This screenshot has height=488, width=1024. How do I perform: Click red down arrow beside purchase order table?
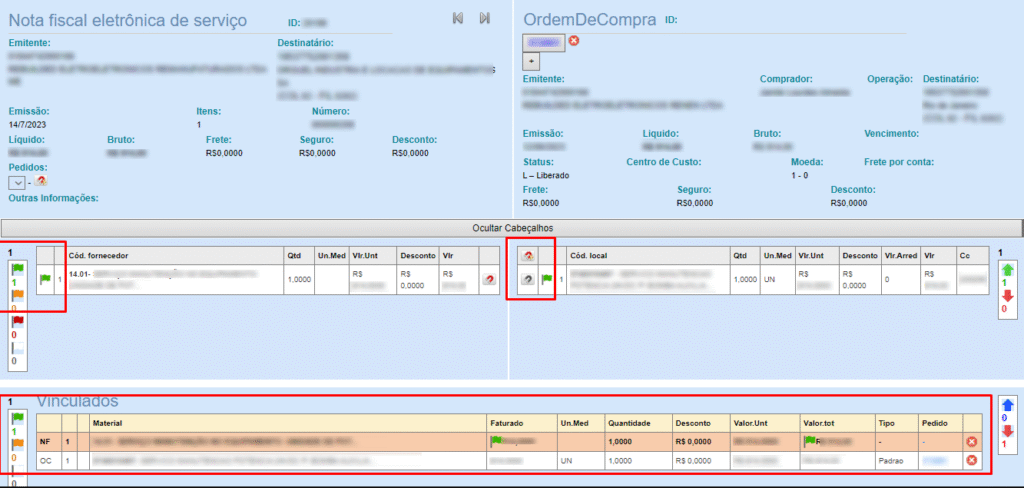[1007, 296]
